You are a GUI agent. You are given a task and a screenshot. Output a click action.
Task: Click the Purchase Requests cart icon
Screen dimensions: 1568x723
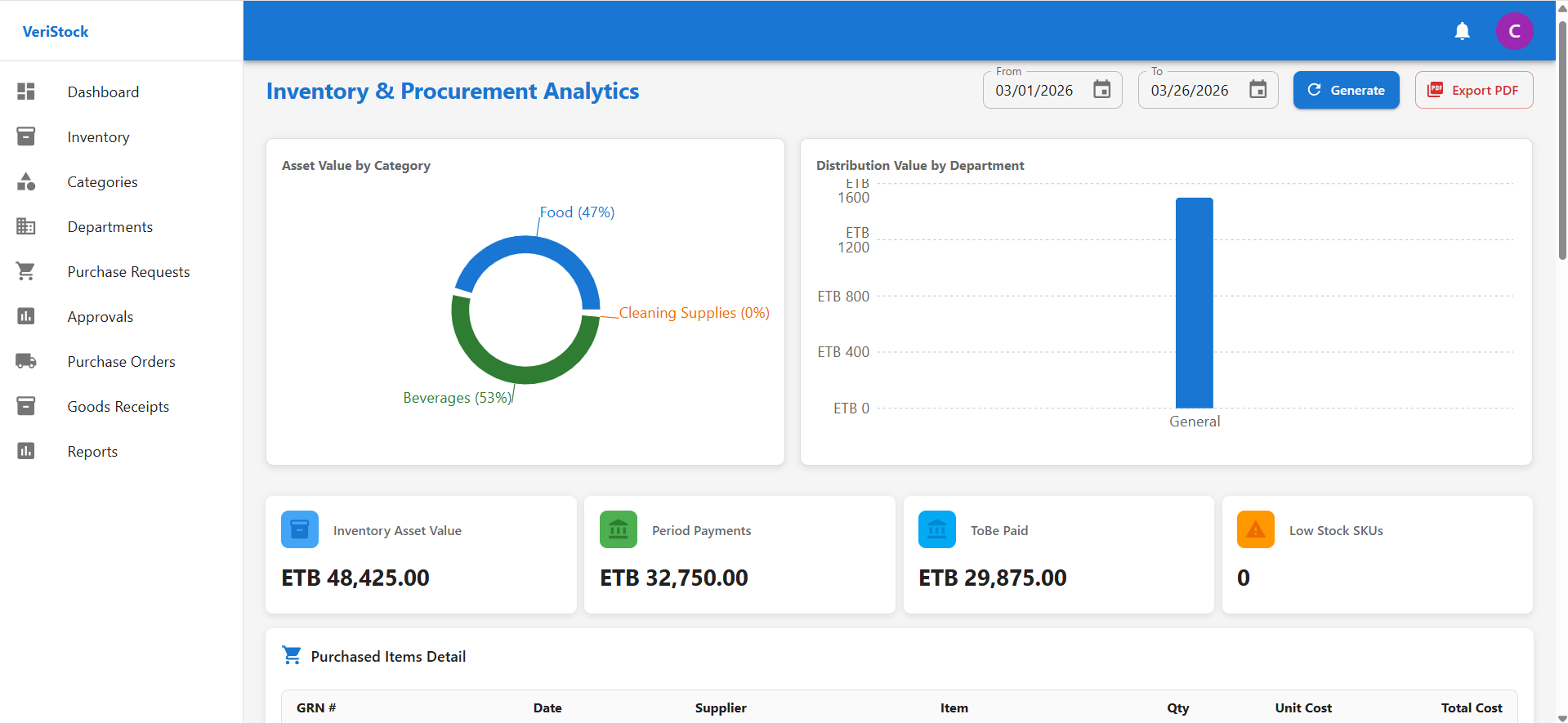click(x=26, y=271)
